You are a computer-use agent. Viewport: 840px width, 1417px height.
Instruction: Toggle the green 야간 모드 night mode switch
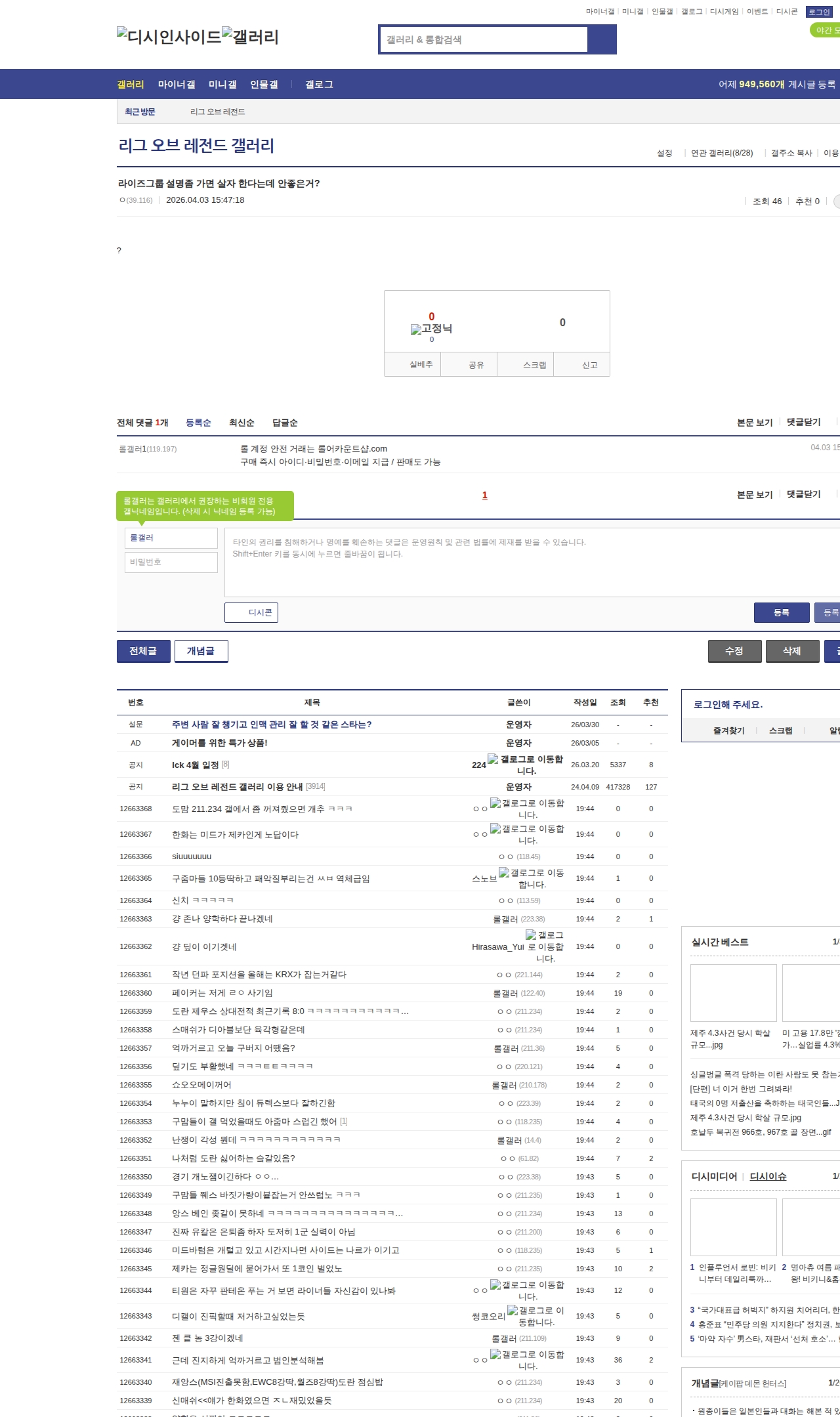(x=826, y=30)
